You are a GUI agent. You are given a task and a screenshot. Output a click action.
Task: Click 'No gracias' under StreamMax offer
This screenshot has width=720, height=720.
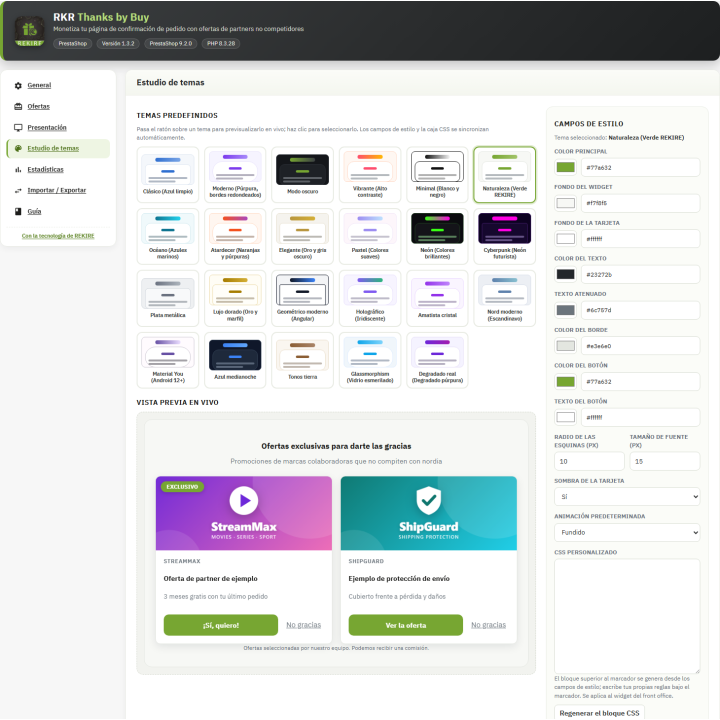304,625
